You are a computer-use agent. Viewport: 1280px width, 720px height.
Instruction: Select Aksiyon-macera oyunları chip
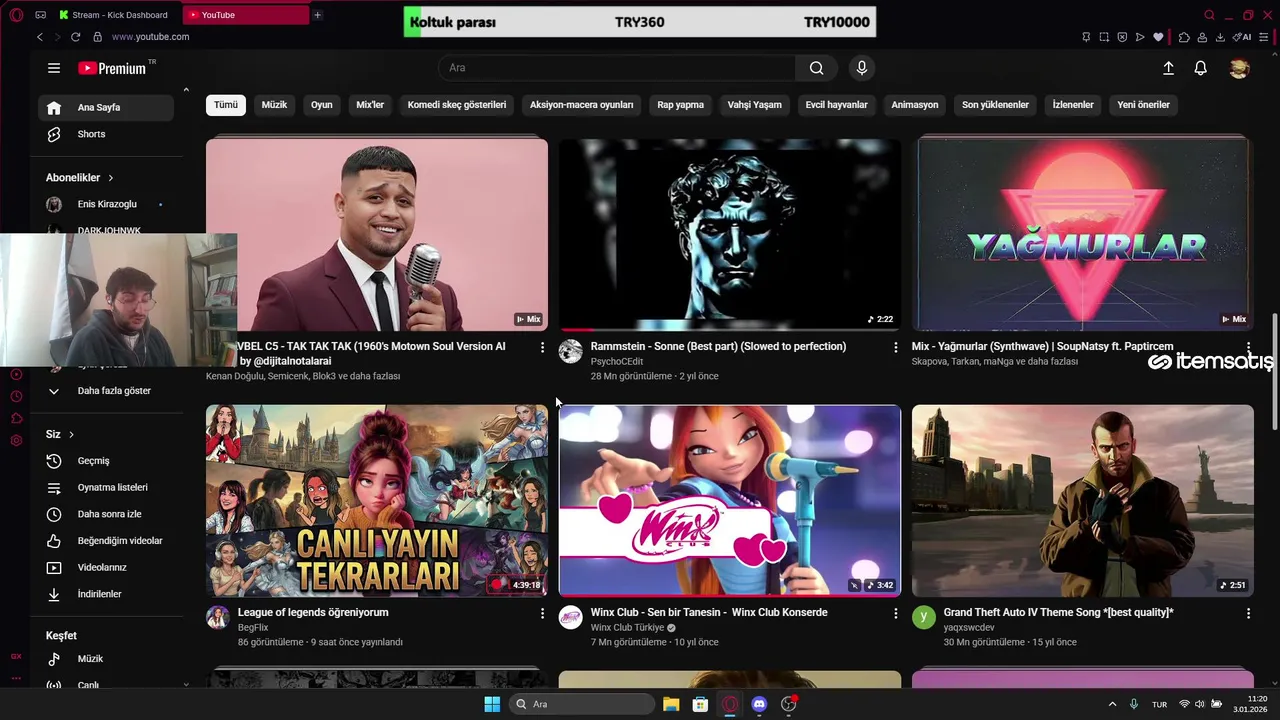[x=582, y=105]
